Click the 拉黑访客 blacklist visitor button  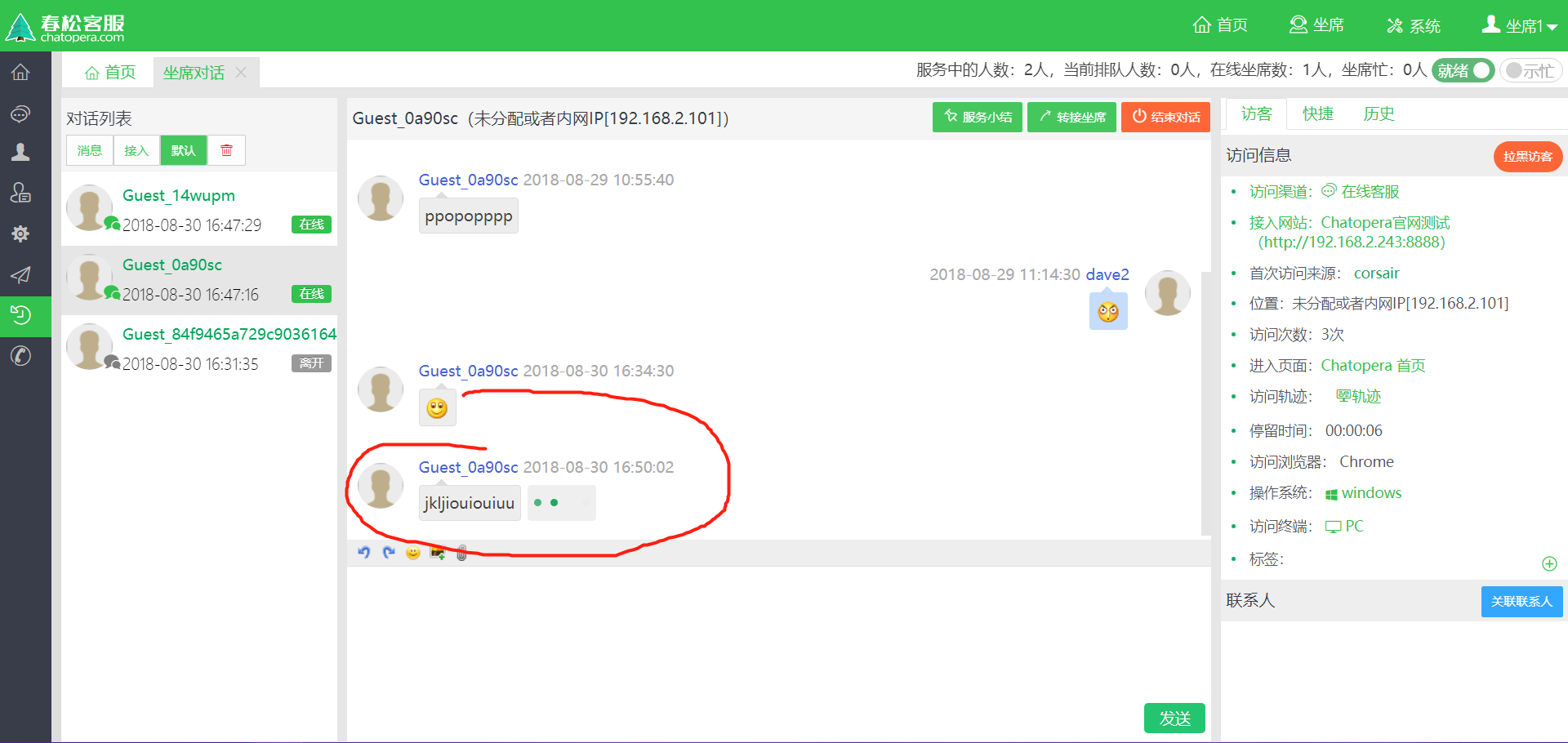pos(1528,156)
